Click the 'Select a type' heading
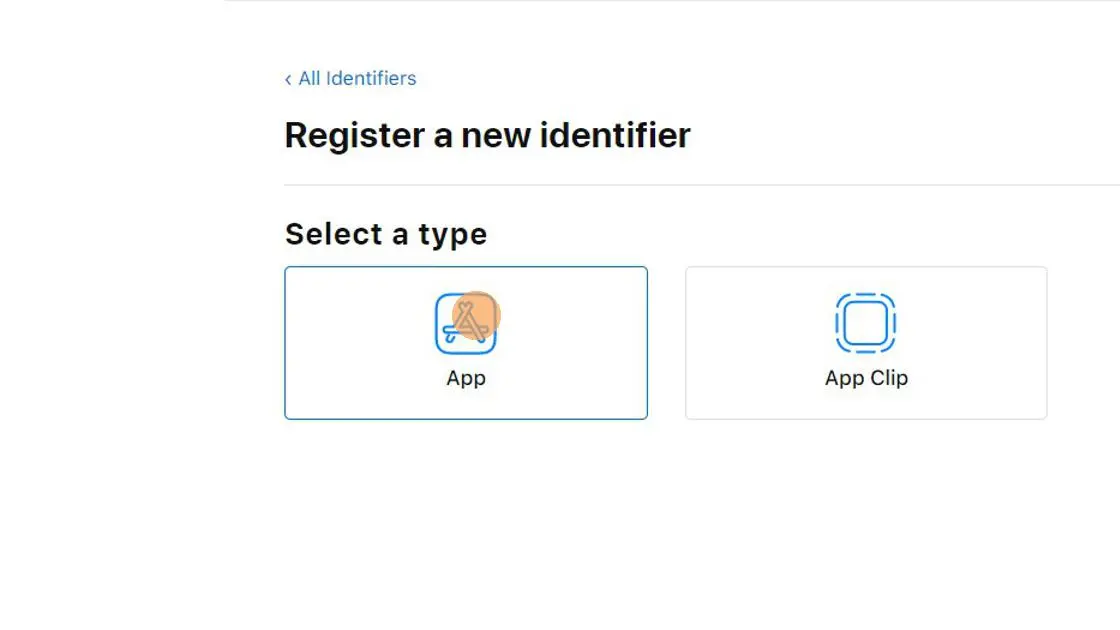Viewport: 1120px width, 630px height. tap(386, 233)
